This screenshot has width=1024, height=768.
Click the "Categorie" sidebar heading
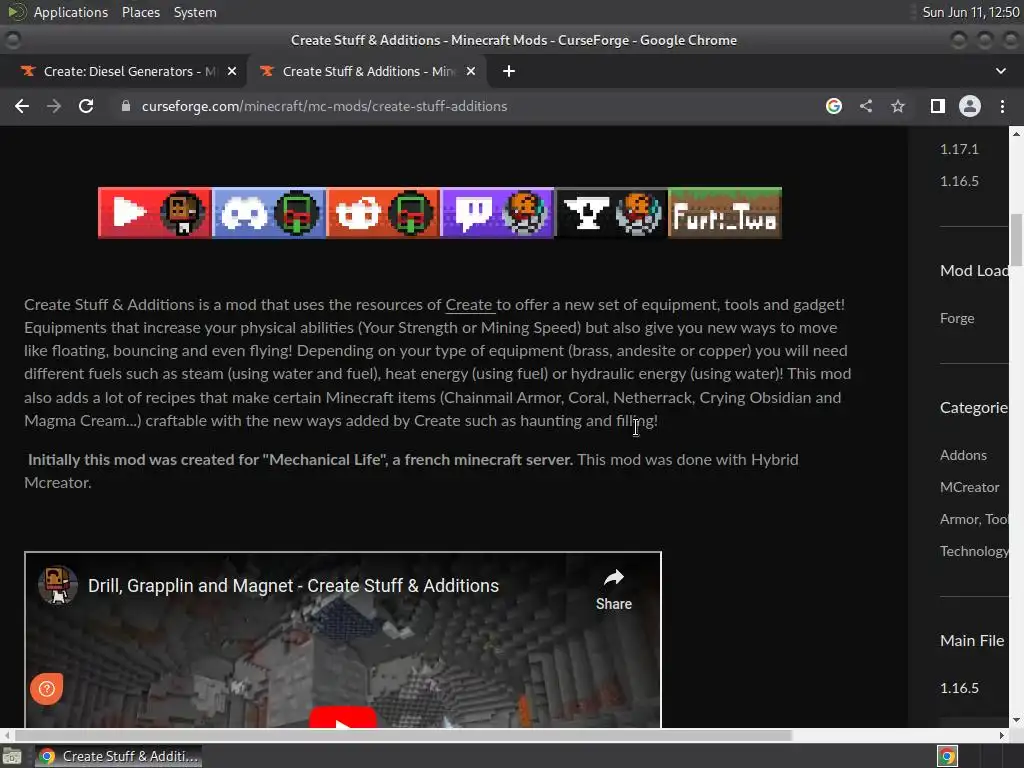[x=974, y=408]
